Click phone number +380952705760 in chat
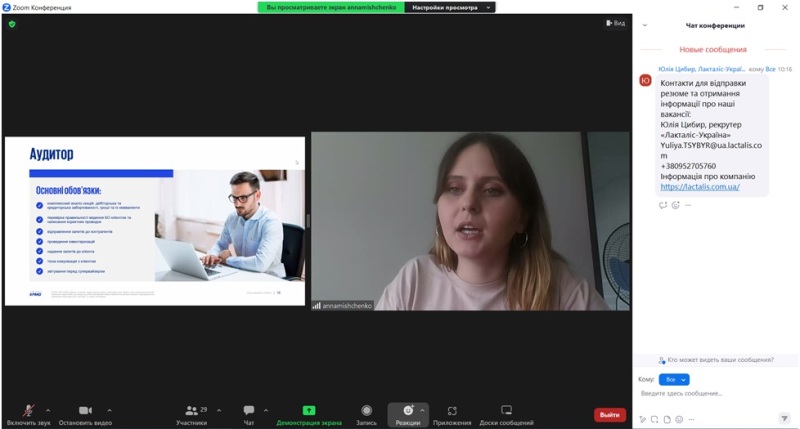Image resolution: width=800 pixels, height=429 pixels. point(688,166)
